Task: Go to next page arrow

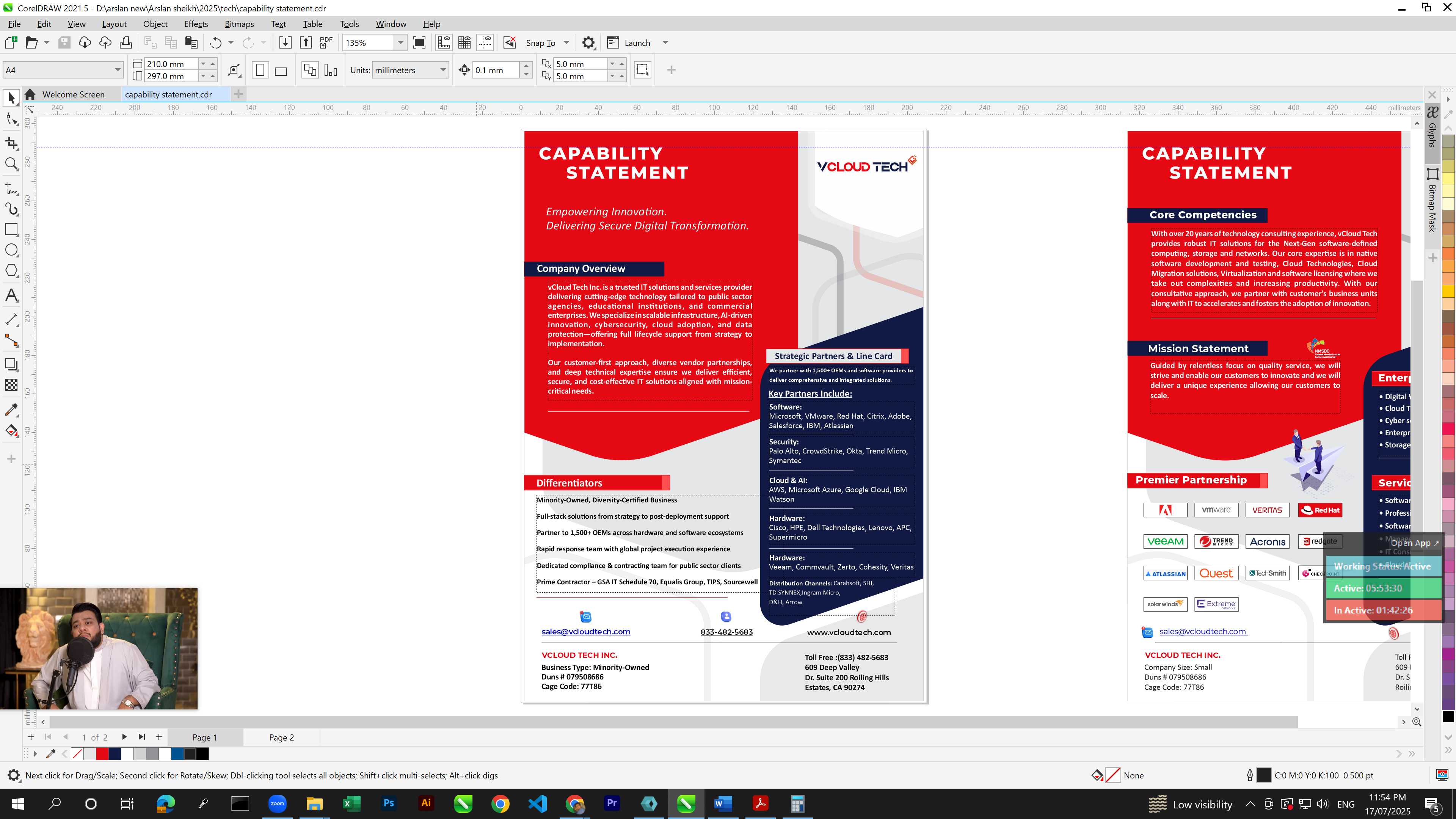Action: point(124,736)
